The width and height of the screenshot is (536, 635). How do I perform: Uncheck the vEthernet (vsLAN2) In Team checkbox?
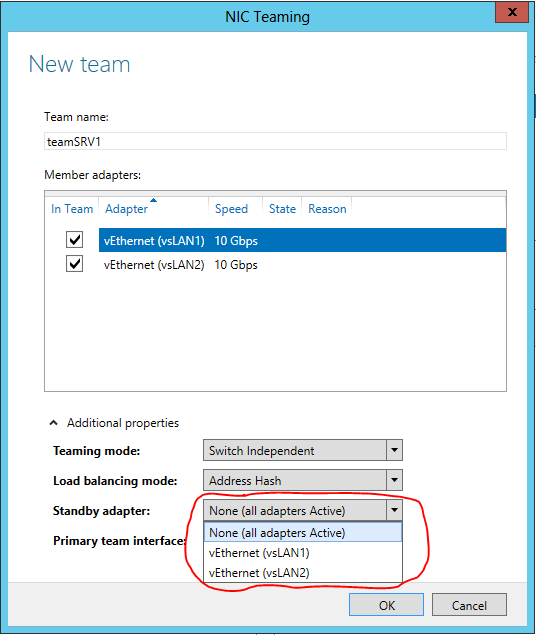pyautogui.click(x=74, y=264)
